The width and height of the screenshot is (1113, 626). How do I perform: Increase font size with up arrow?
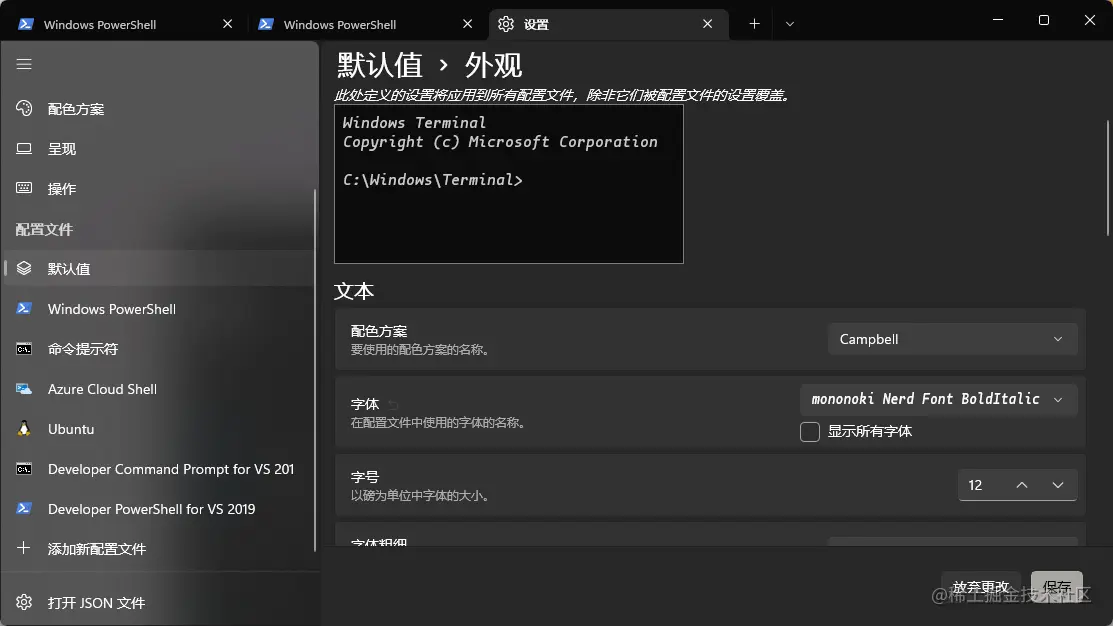1021,485
